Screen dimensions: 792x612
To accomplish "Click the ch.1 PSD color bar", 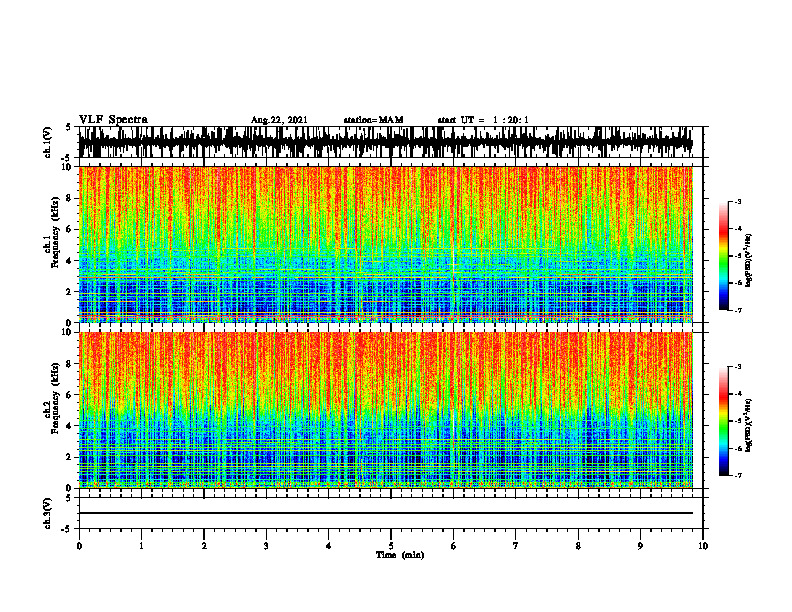I will [723, 256].
